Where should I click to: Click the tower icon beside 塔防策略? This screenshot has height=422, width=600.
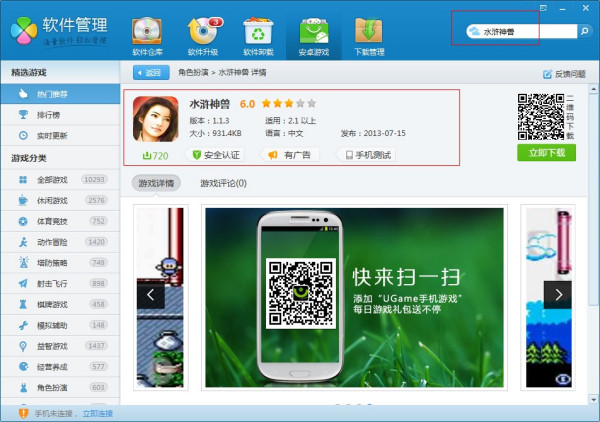pos(23,262)
